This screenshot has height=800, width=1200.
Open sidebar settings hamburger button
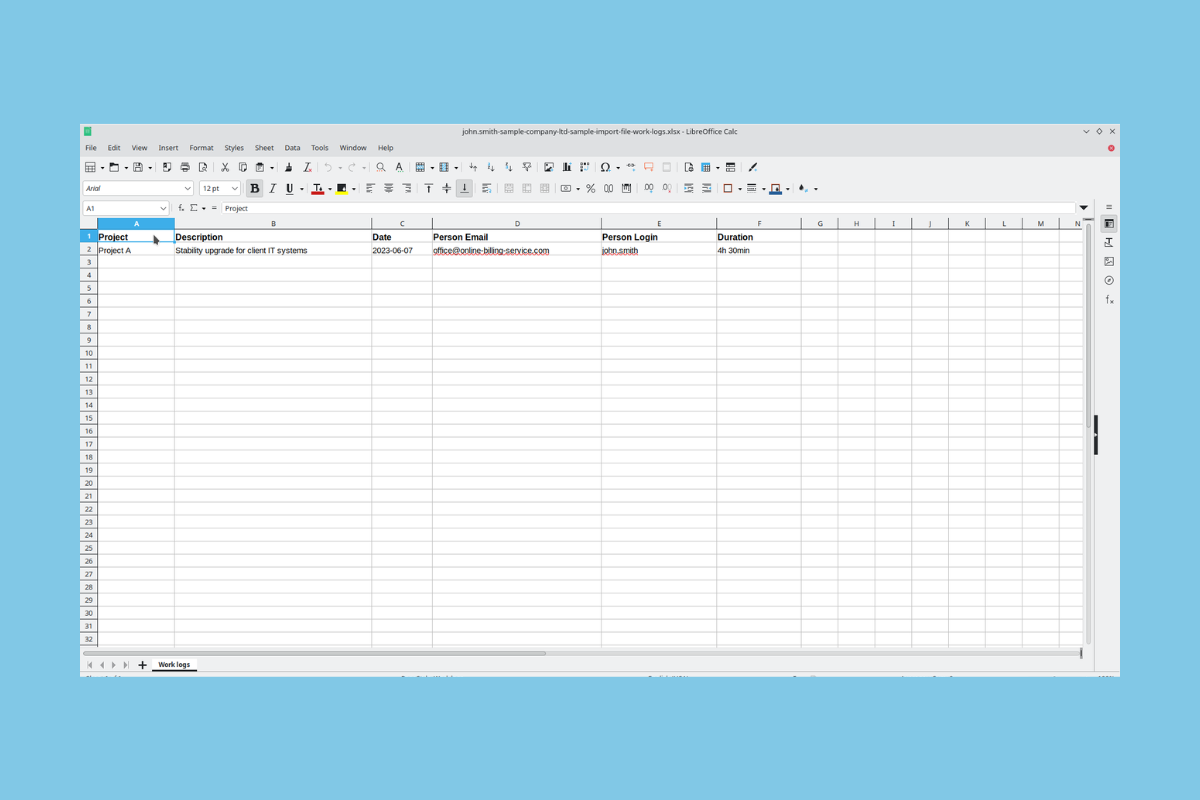point(1109,207)
